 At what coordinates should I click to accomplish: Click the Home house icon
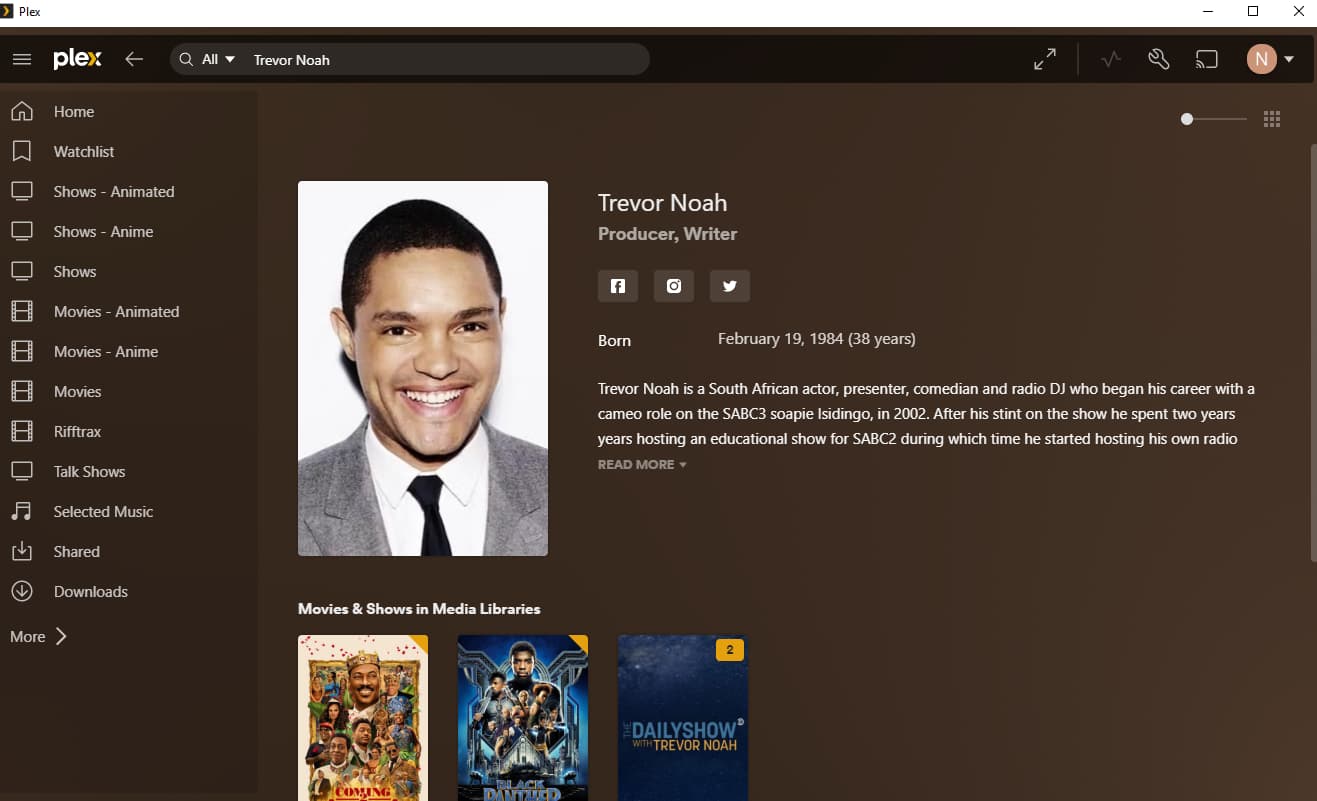(22, 111)
